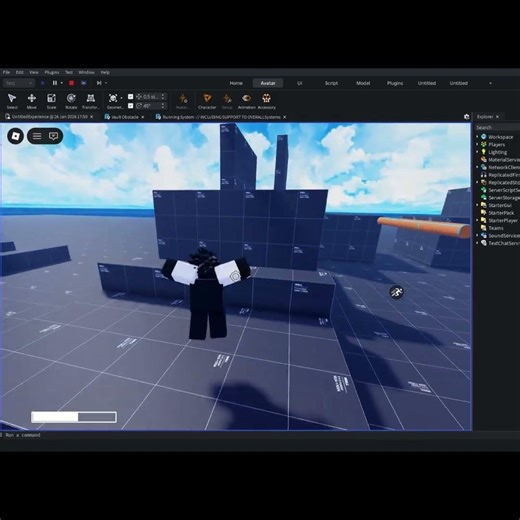Open the Plugins menu in menu bar
The image size is (520, 520).
point(52,72)
